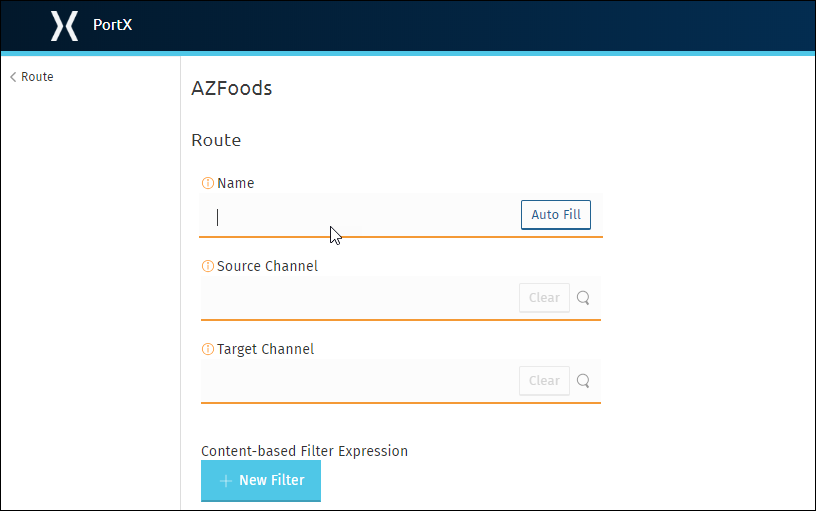Open Target Channel search magnifier
Screen dimensions: 816x511
tap(583, 381)
